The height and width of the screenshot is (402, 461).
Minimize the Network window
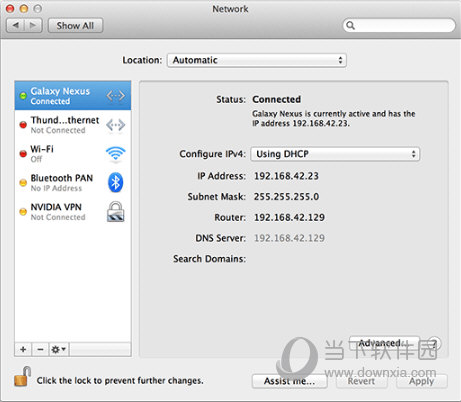(24, 9)
